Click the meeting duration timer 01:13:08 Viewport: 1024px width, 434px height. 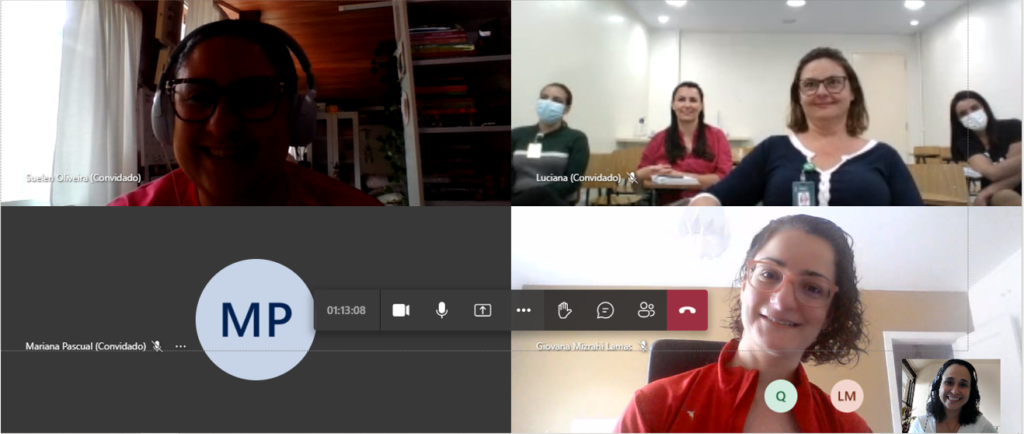tap(346, 310)
